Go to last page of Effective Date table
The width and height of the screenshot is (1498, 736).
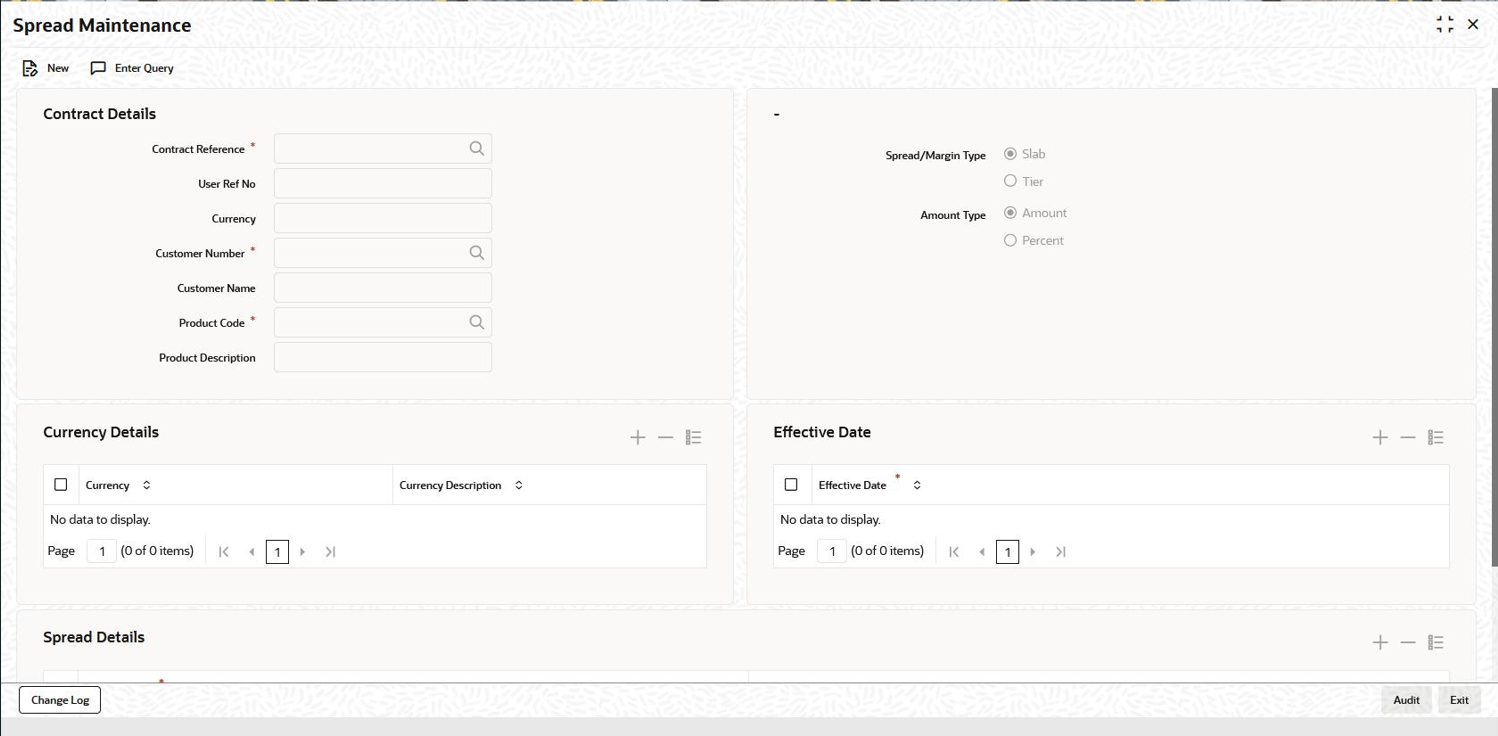pyautogui.click(x=1061, y=552)
